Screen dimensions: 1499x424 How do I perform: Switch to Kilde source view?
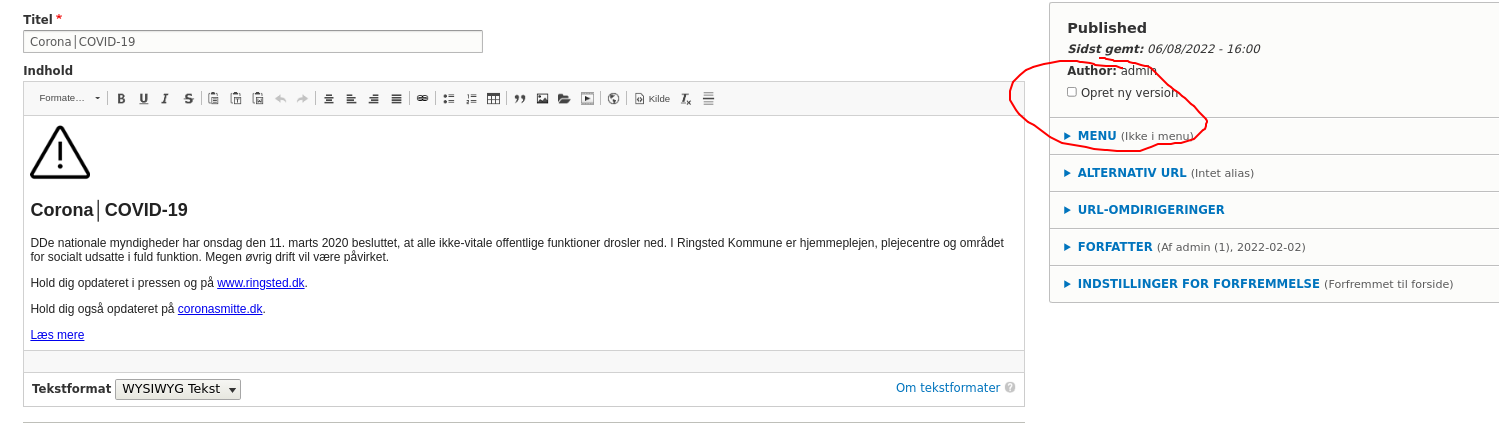[652, 99]
